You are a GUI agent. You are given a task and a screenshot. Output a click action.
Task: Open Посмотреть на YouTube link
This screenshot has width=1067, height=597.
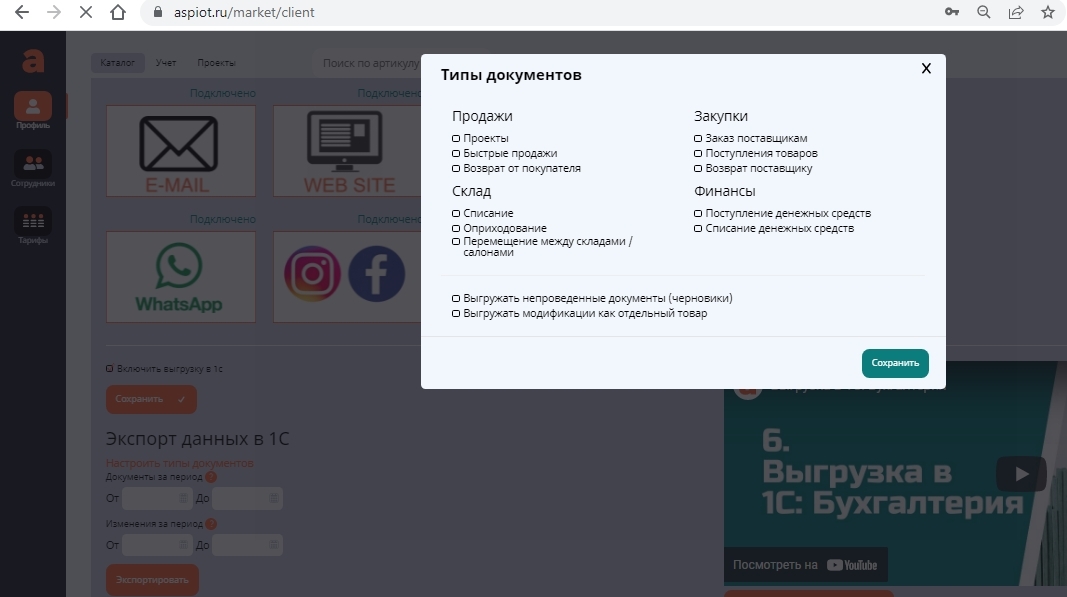805,565
